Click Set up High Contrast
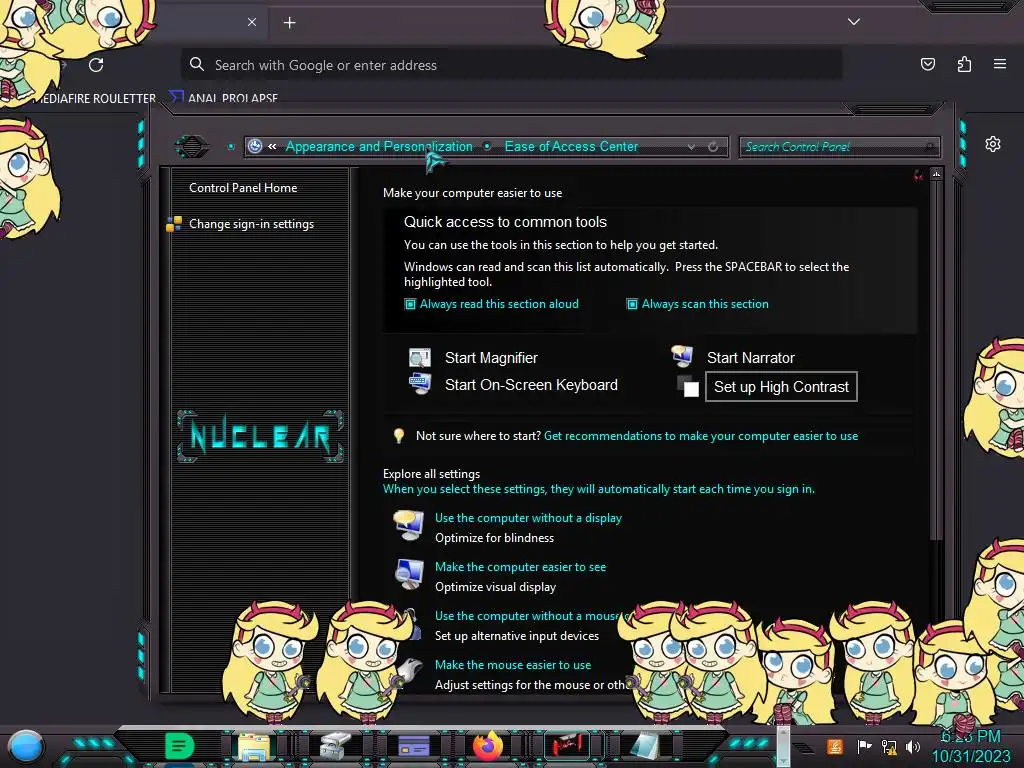1024x768 pixels. point(781,387)
